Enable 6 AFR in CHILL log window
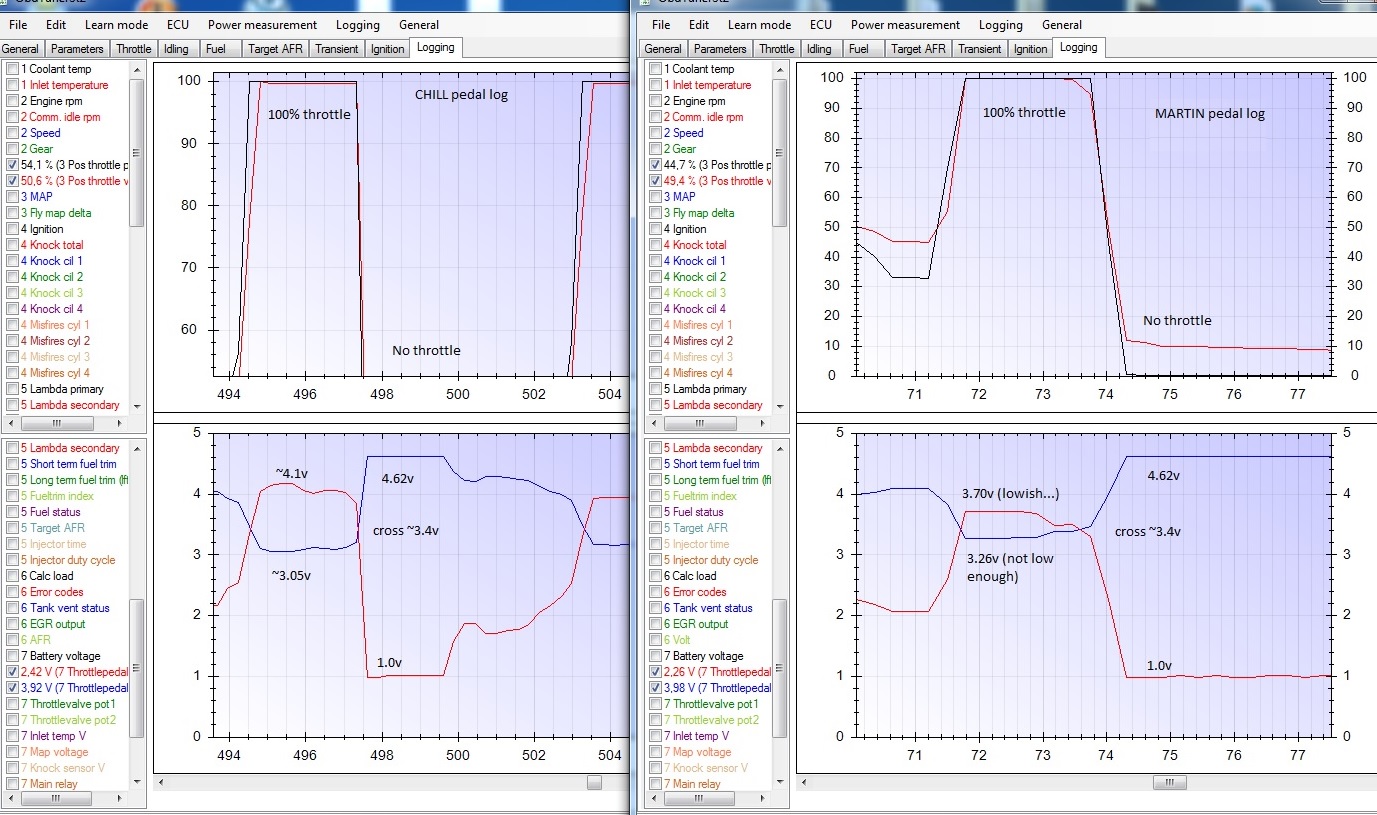 coord(12,640)
